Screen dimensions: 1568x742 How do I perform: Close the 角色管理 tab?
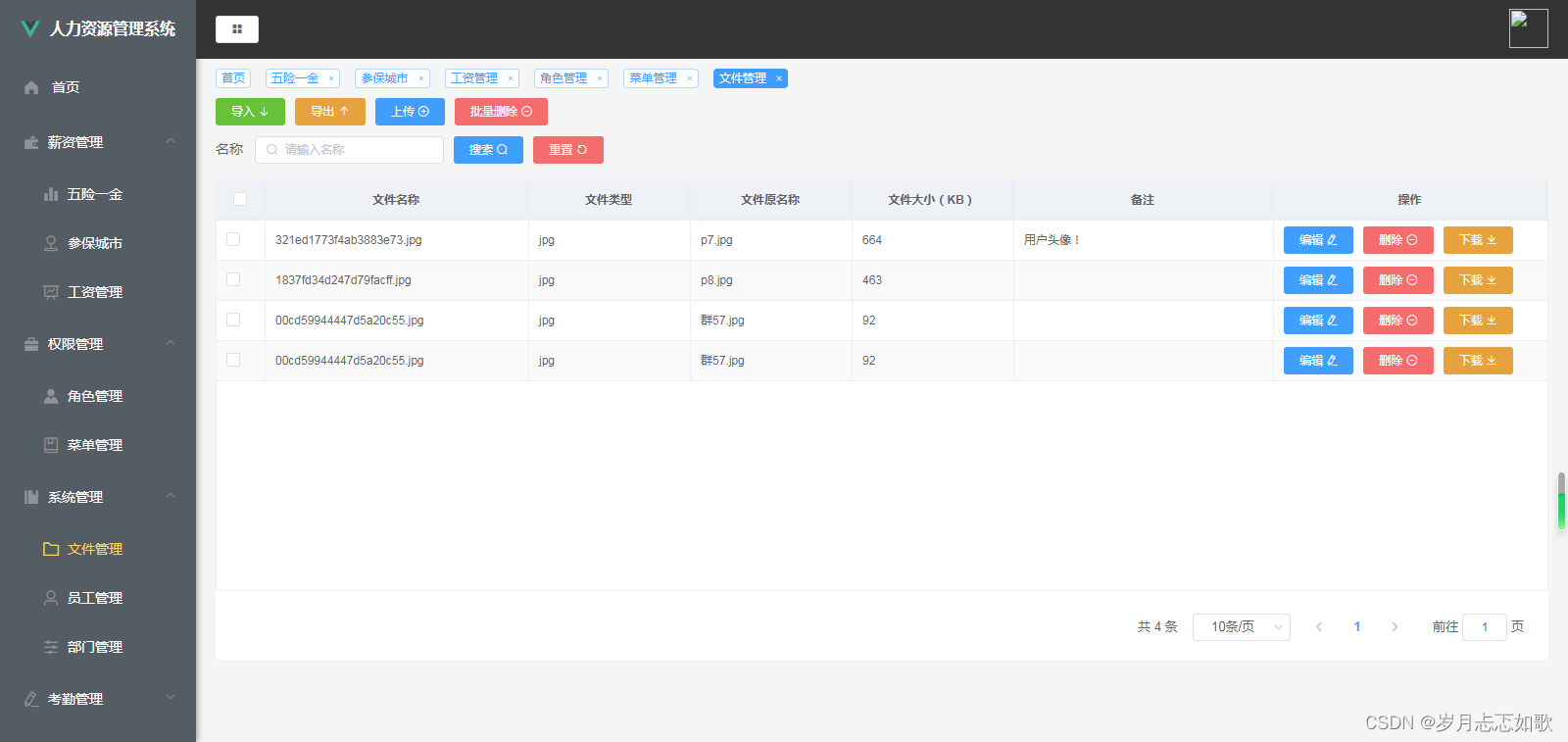[x=600, y=78]
